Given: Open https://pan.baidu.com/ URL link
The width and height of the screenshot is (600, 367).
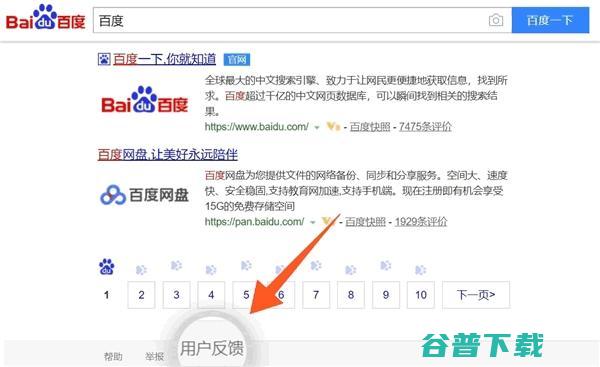Looking at the screenshot, I should [x=254, y=222].
